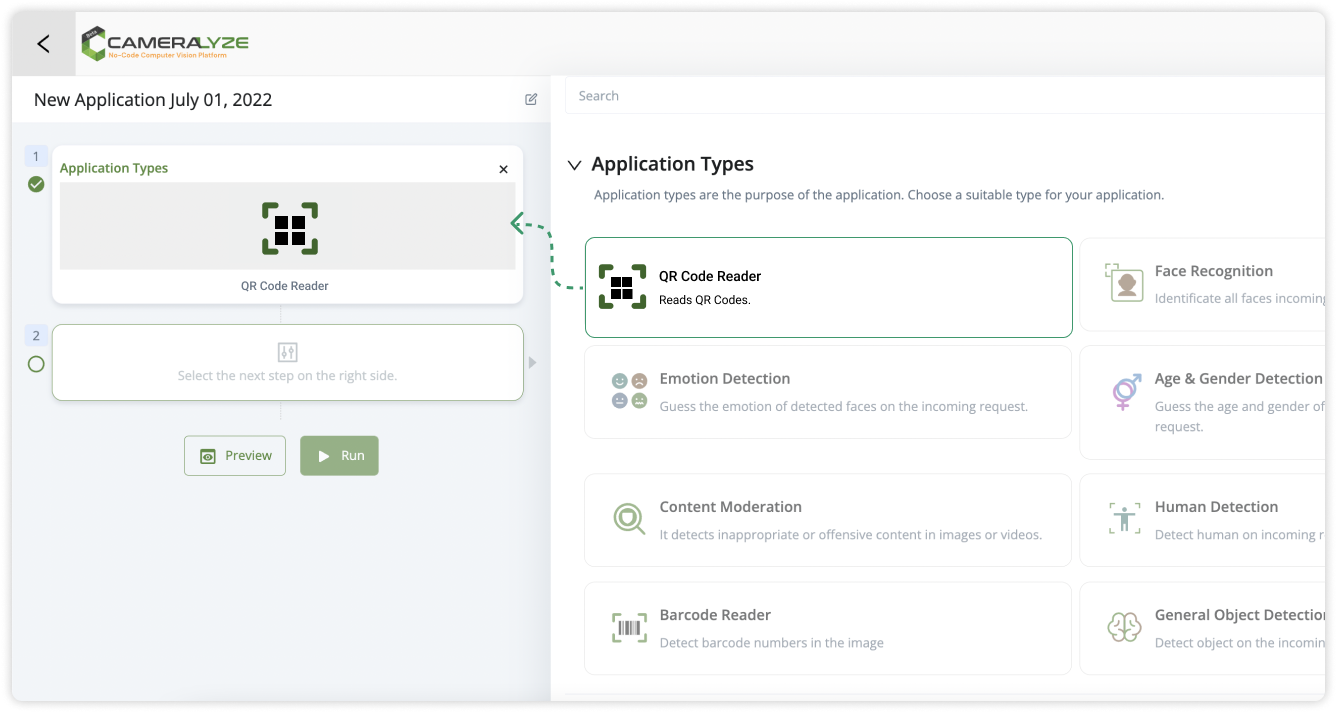The width and height of the screenshot is (1337, 713).
Task: Click the Age & Gender Detection icon
Action: 1126,391
